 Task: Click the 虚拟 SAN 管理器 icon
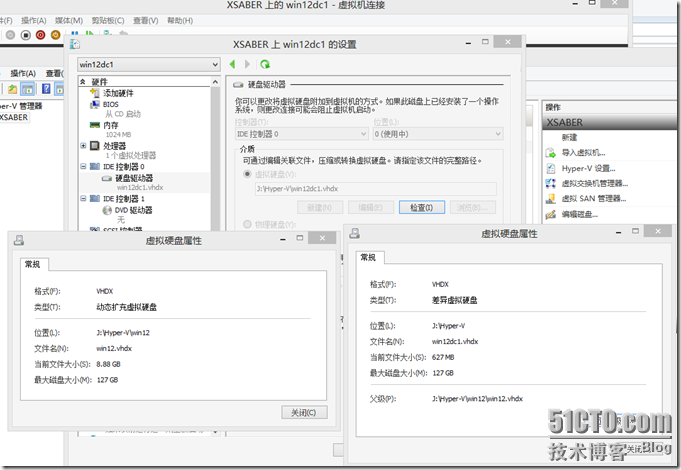click(x=551, y=199)
